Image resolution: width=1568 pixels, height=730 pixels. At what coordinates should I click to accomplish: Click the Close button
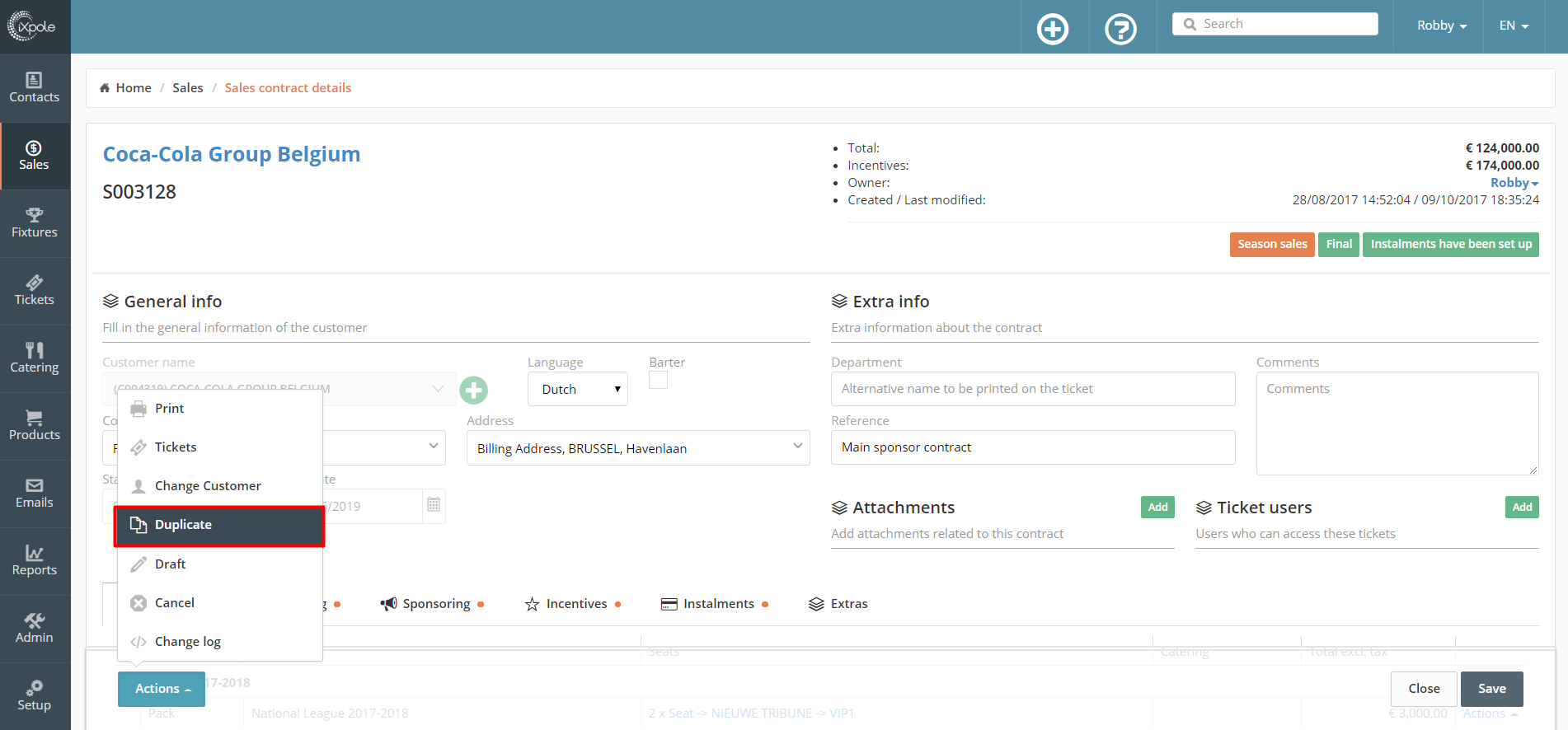(1424, 689)
